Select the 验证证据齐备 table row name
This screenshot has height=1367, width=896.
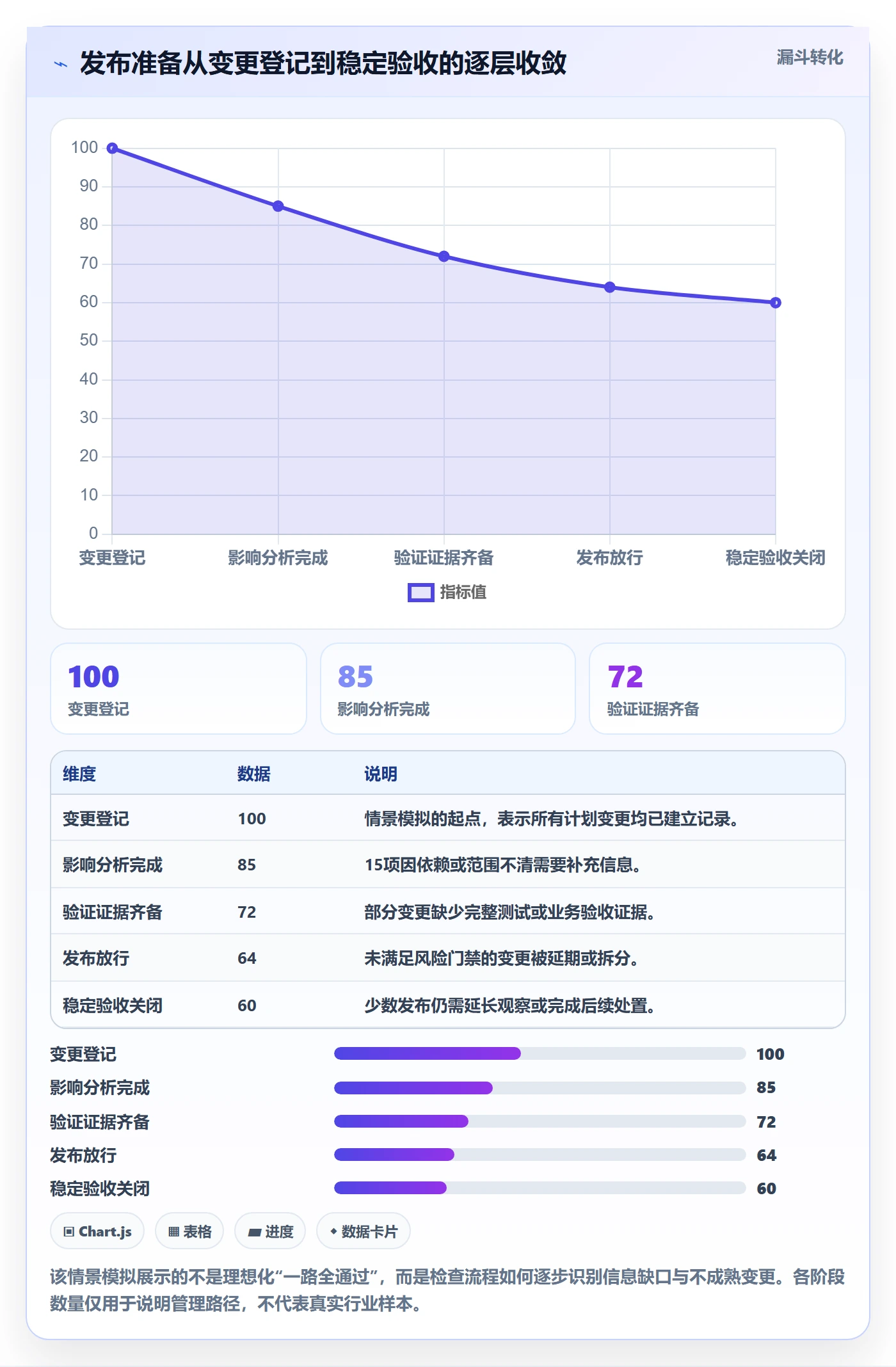coord(113,913)
